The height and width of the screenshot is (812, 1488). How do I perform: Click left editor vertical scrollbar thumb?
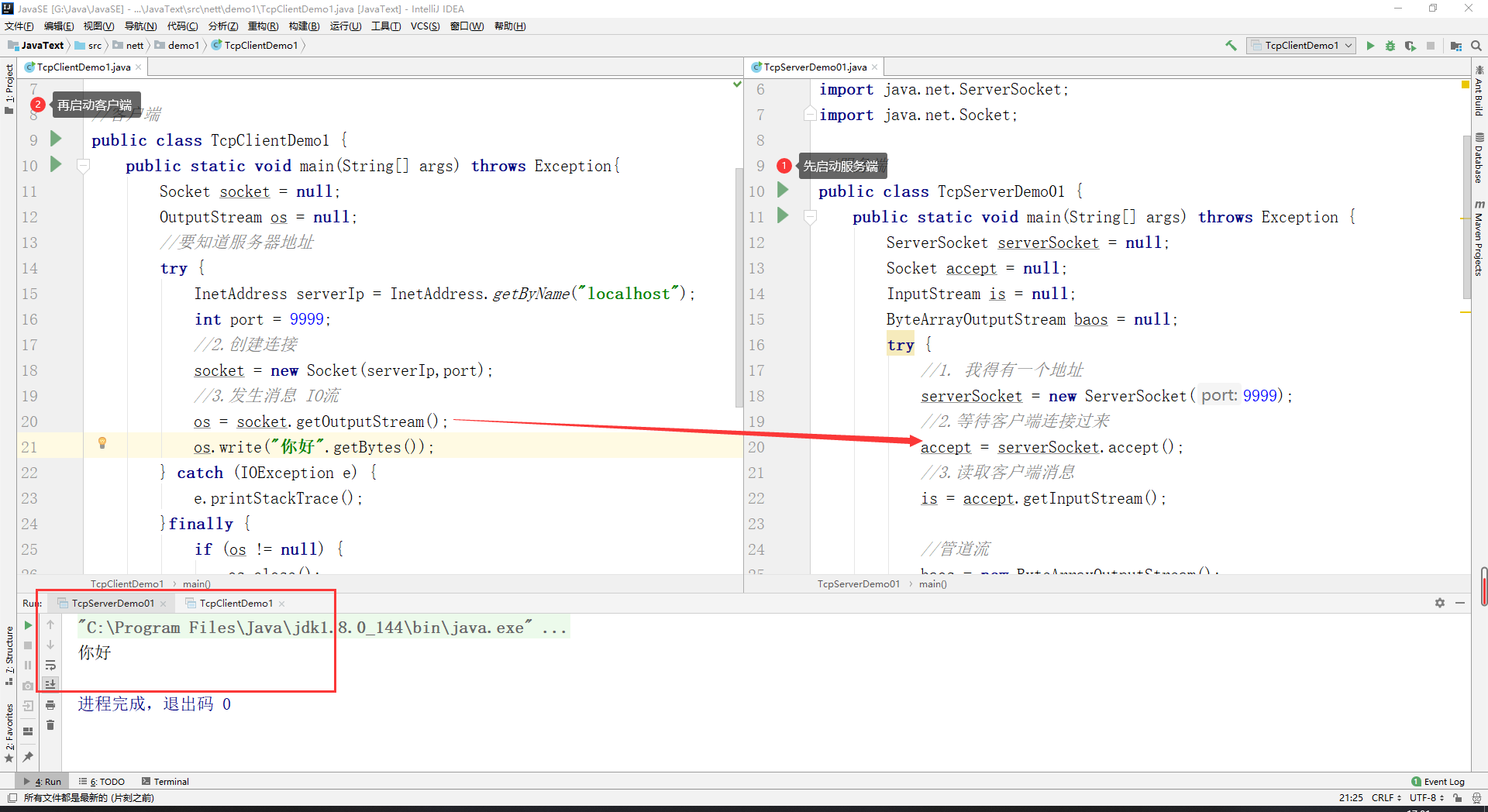pos(739,287)
